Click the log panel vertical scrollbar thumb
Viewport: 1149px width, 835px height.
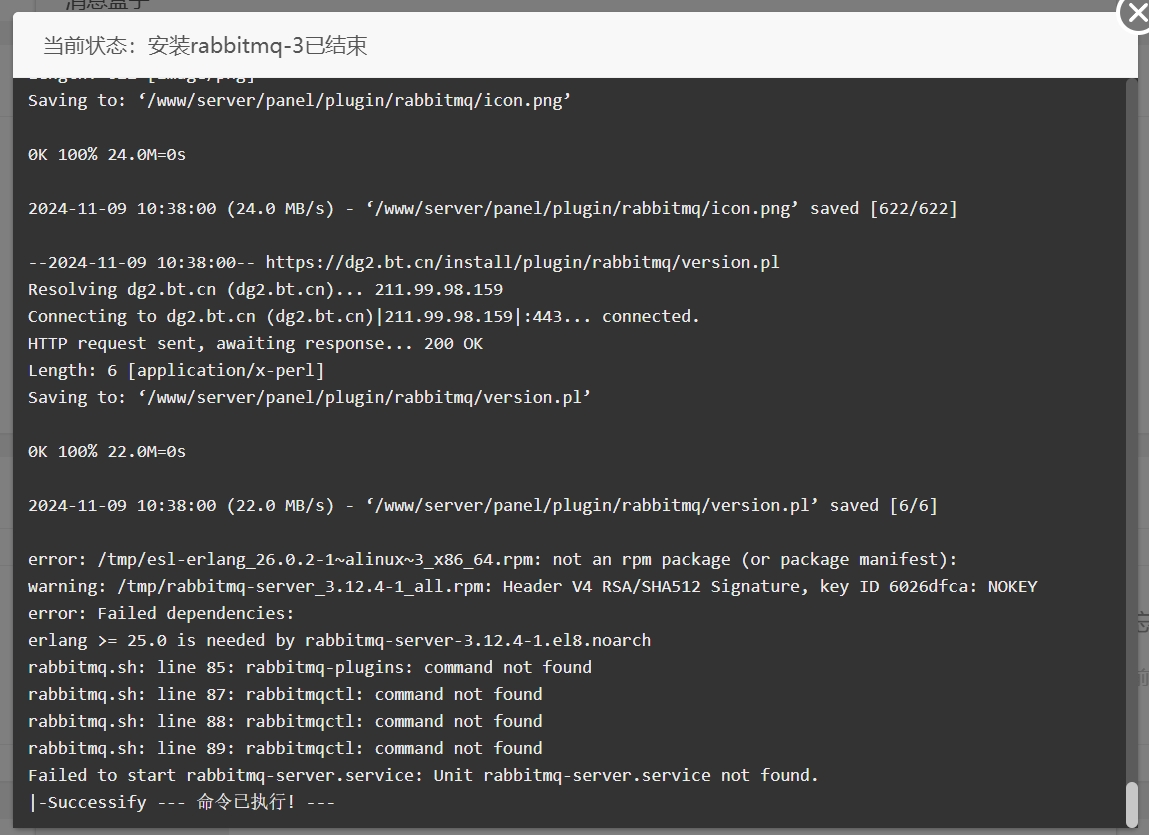[x=1131, y=804]
